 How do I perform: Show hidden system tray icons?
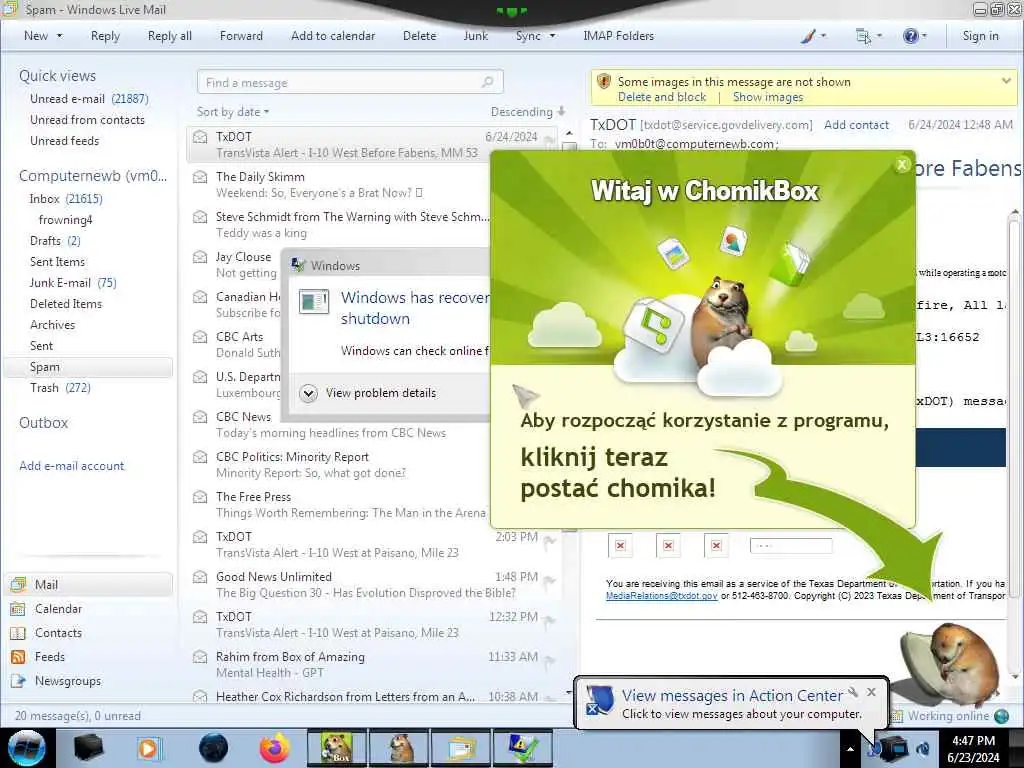click(x=850, y=749)
